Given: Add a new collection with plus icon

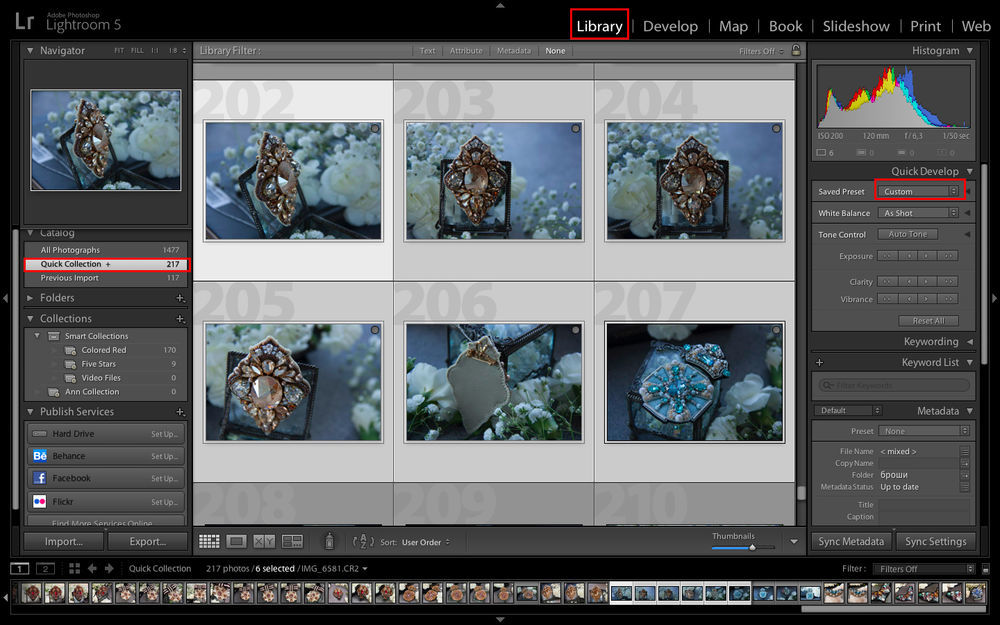Looking at the screenshot, I should tap(180, 318).
